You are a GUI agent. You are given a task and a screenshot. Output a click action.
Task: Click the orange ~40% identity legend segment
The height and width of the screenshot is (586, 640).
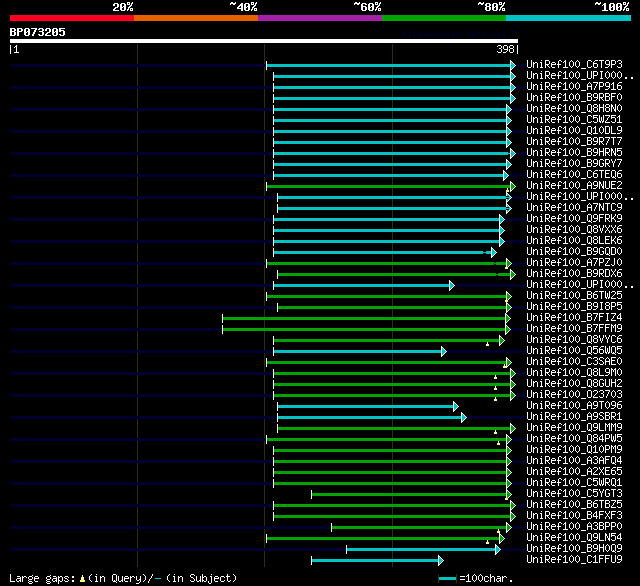pos(196,18)
